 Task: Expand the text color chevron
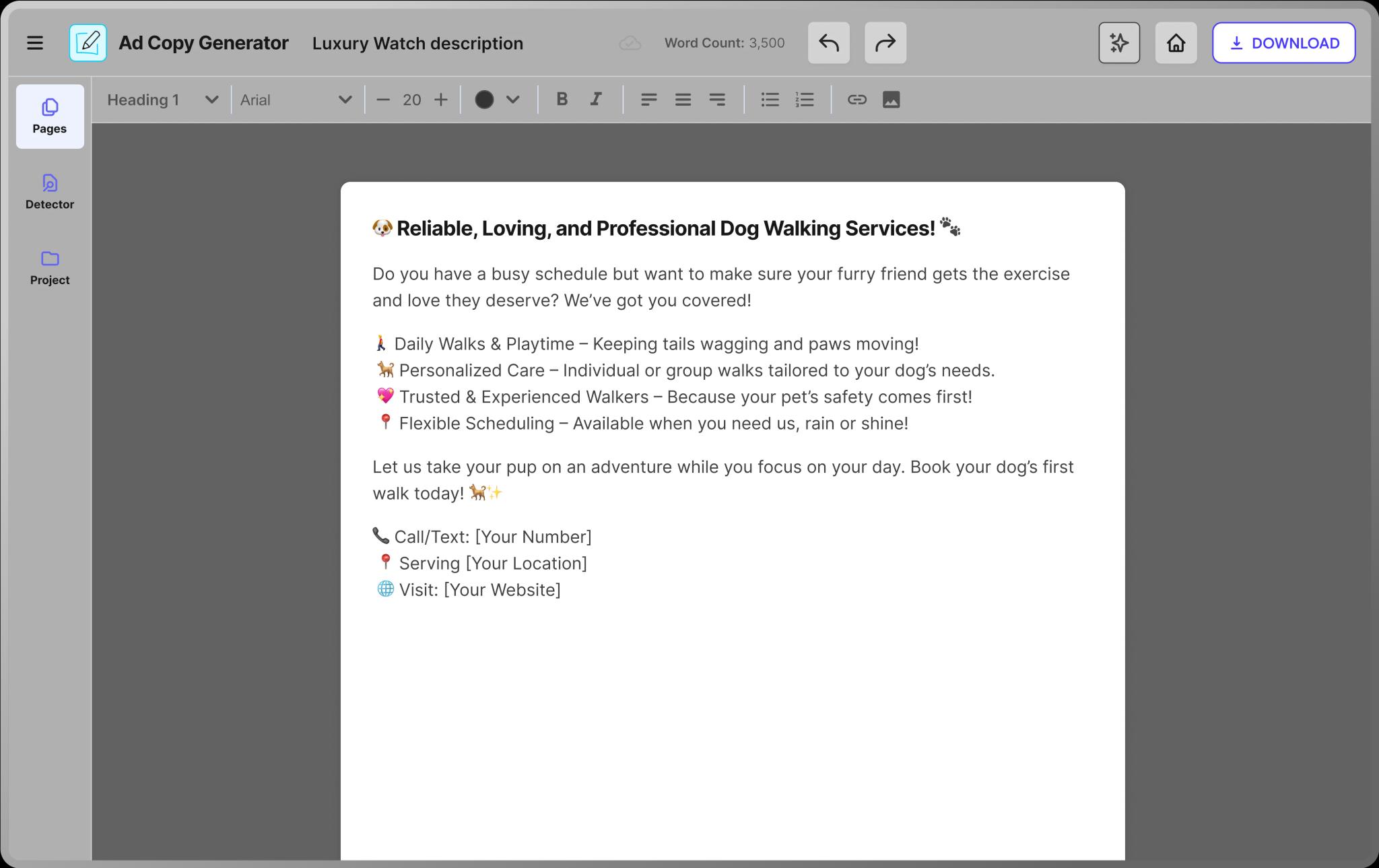pos(513,100)
